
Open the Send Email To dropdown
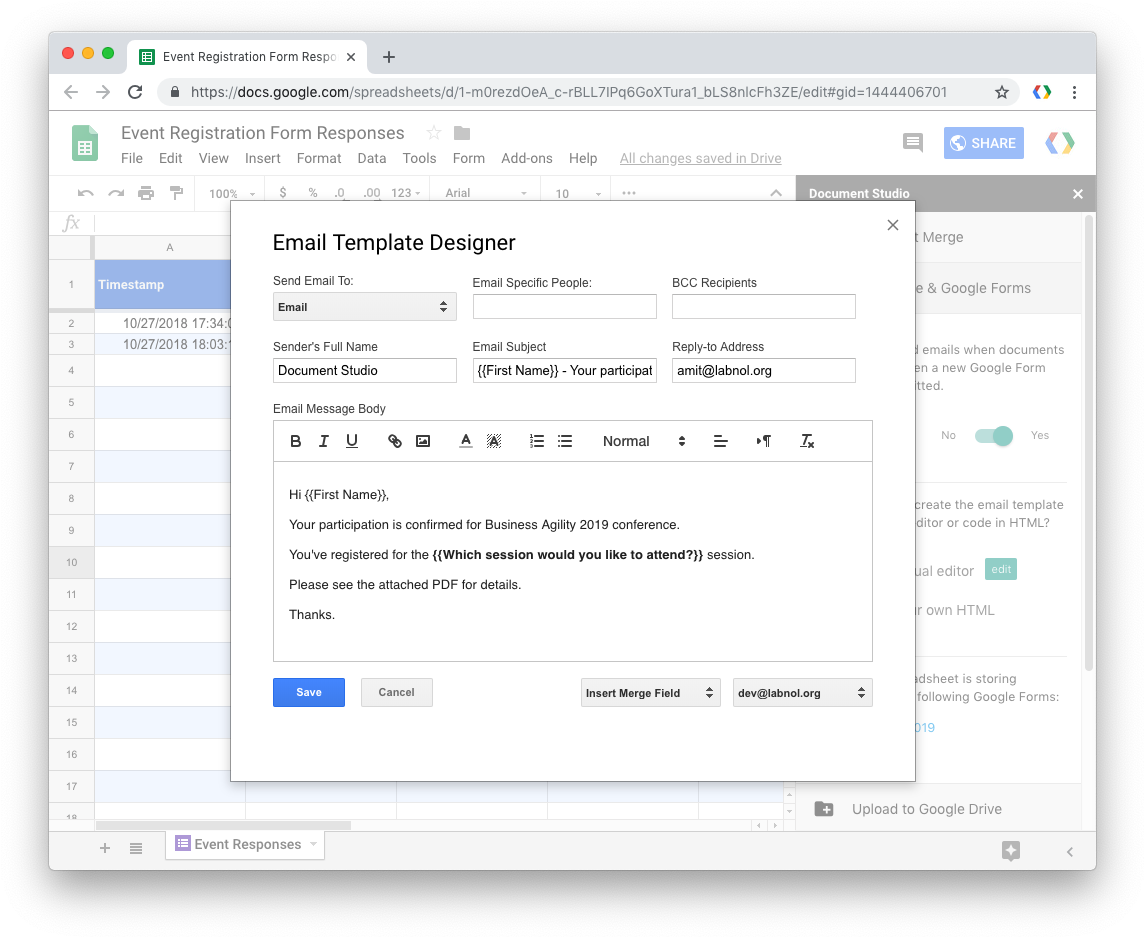click(x=364, y=307)
